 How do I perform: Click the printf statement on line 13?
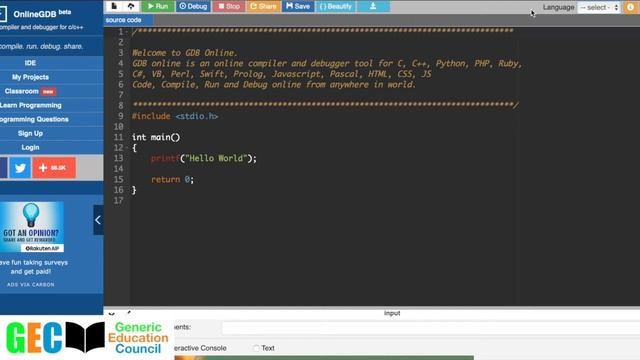pyautogui.click(x=204, y=158)
